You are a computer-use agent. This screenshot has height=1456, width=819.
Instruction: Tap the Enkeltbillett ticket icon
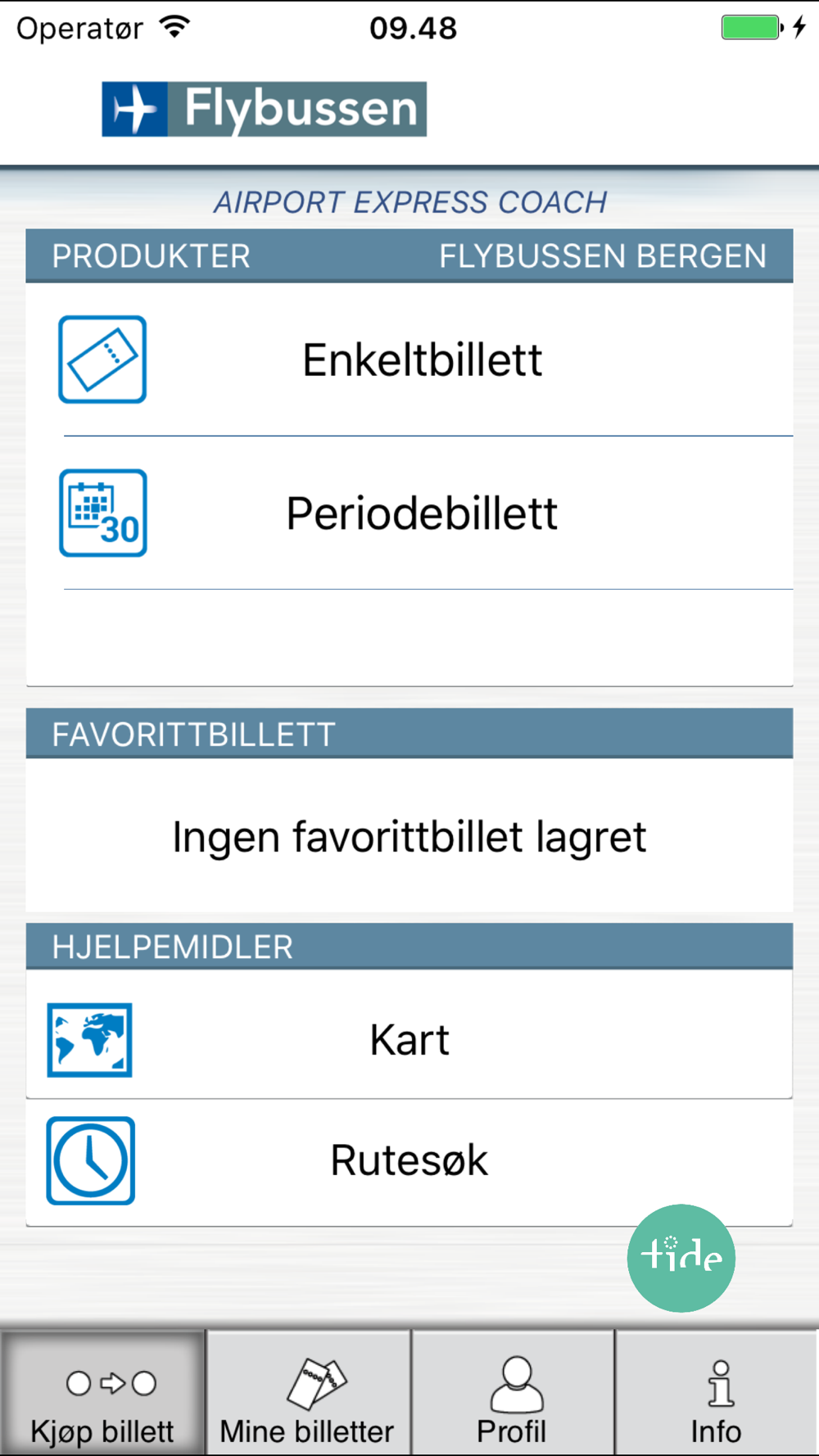[102, 359]
